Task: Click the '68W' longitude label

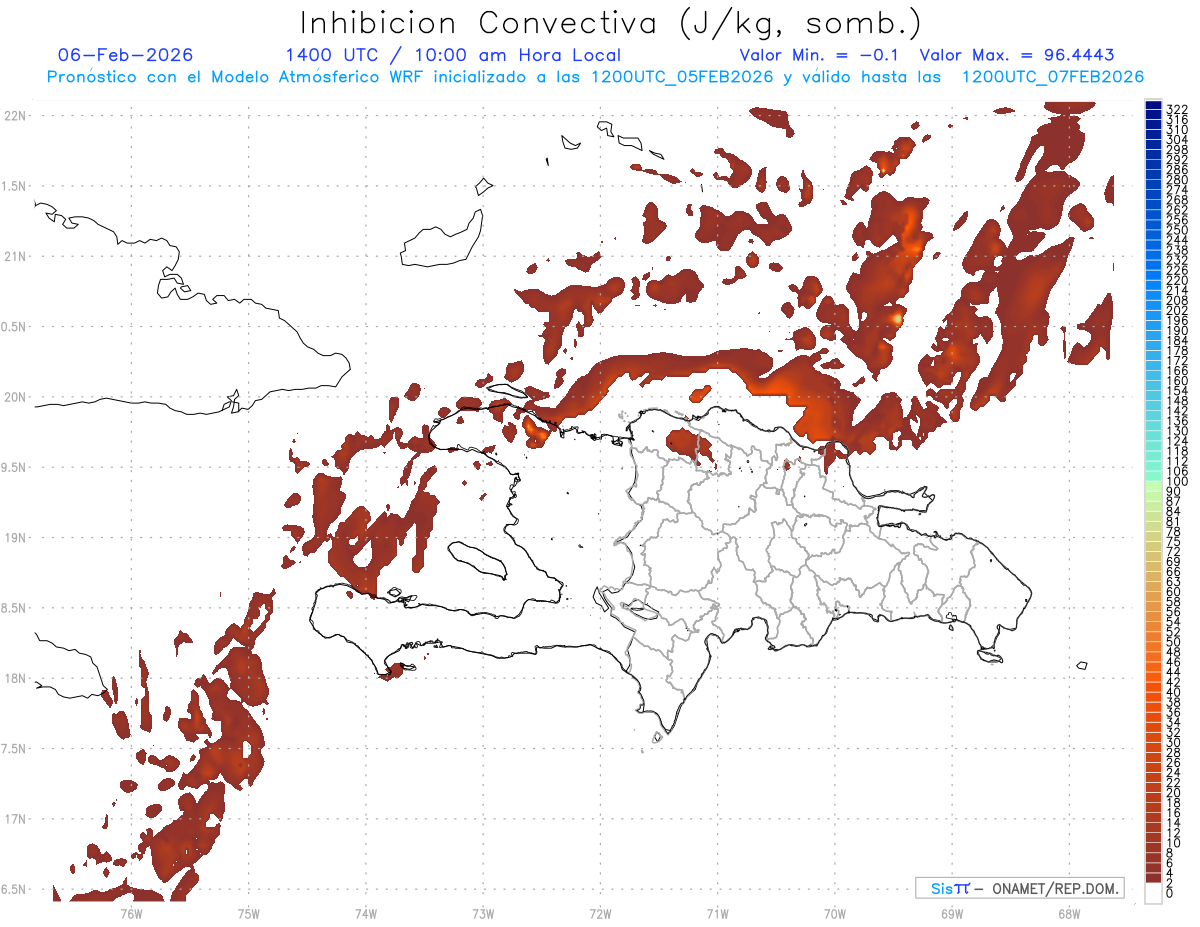Action: click(x=1069, y=913)
